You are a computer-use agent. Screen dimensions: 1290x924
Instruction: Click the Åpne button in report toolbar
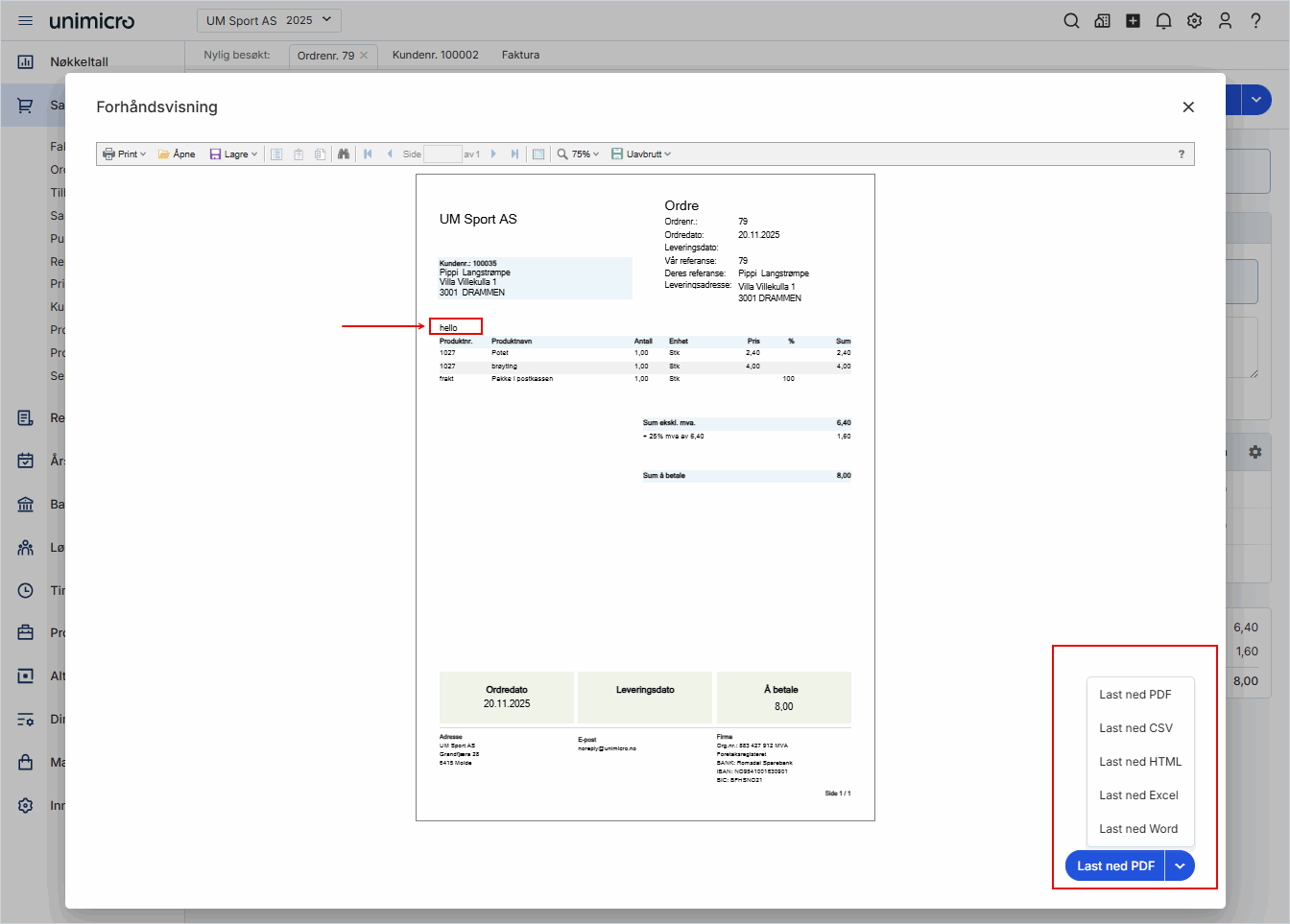click(x=178, y=154)
